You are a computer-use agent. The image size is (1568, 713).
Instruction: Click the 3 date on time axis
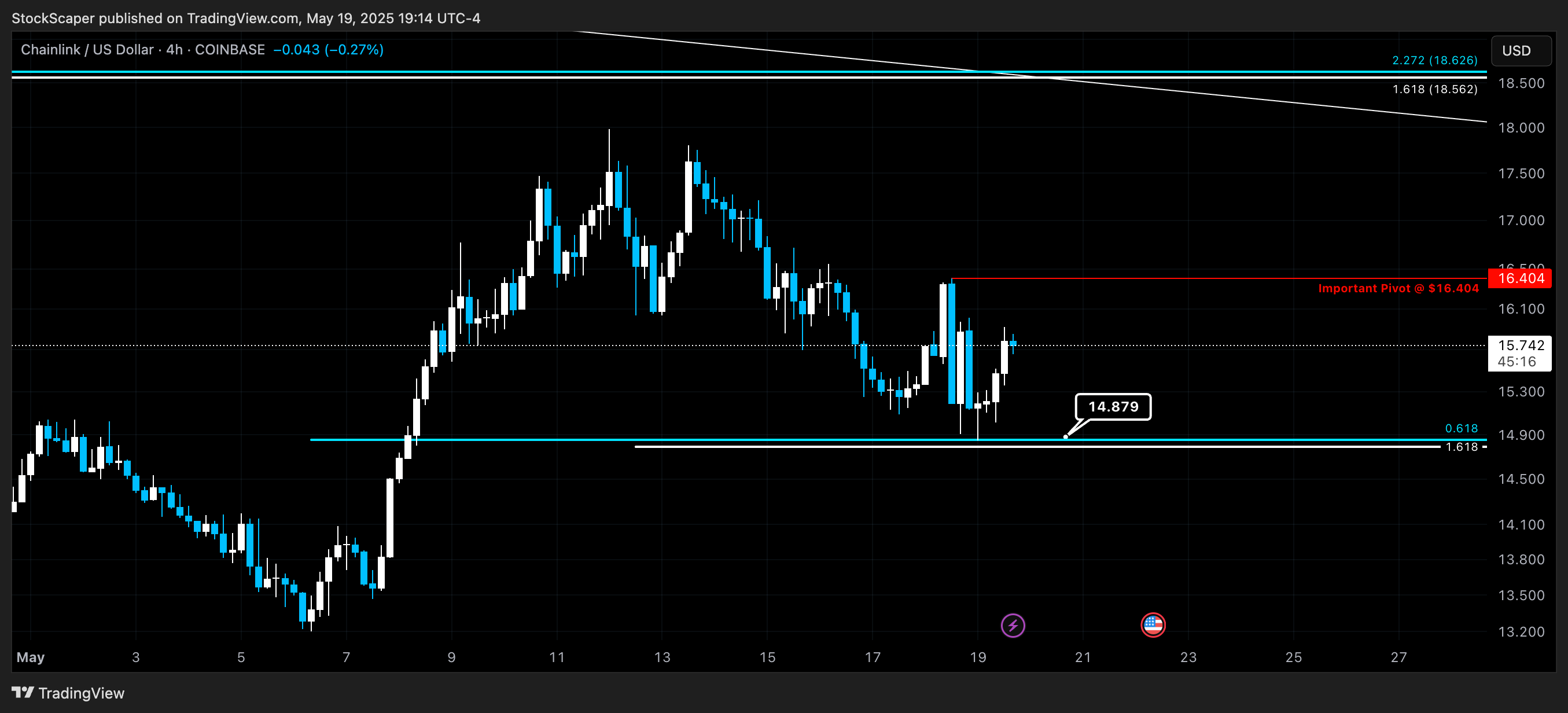tap(136, 657)
